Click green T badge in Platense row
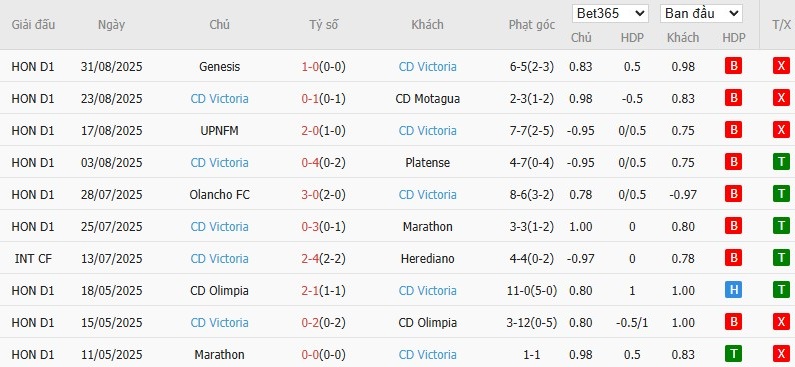The image size is (795, 367). [781, 162]
